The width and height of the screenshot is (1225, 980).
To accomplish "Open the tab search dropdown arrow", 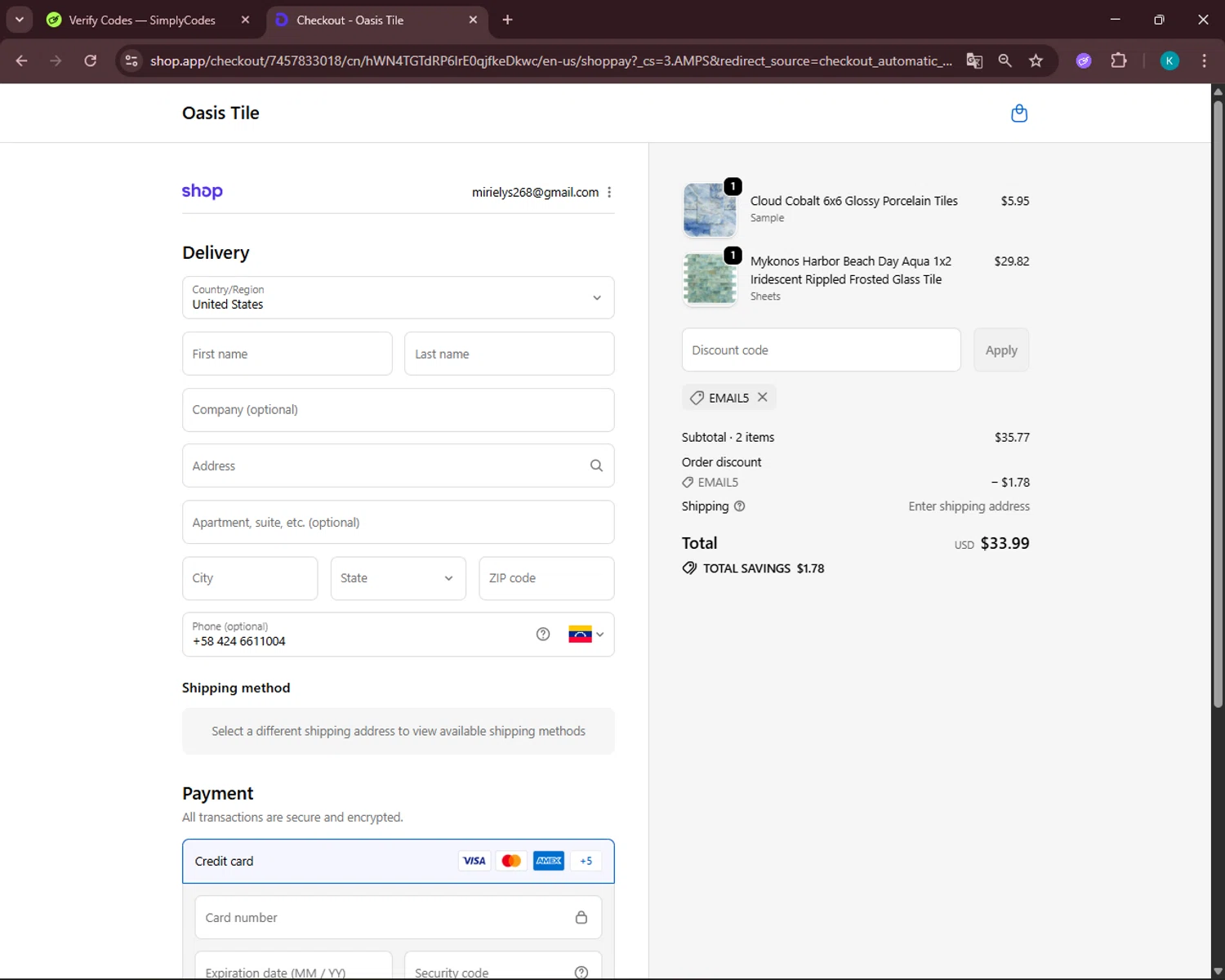I will tap(19, 20).
